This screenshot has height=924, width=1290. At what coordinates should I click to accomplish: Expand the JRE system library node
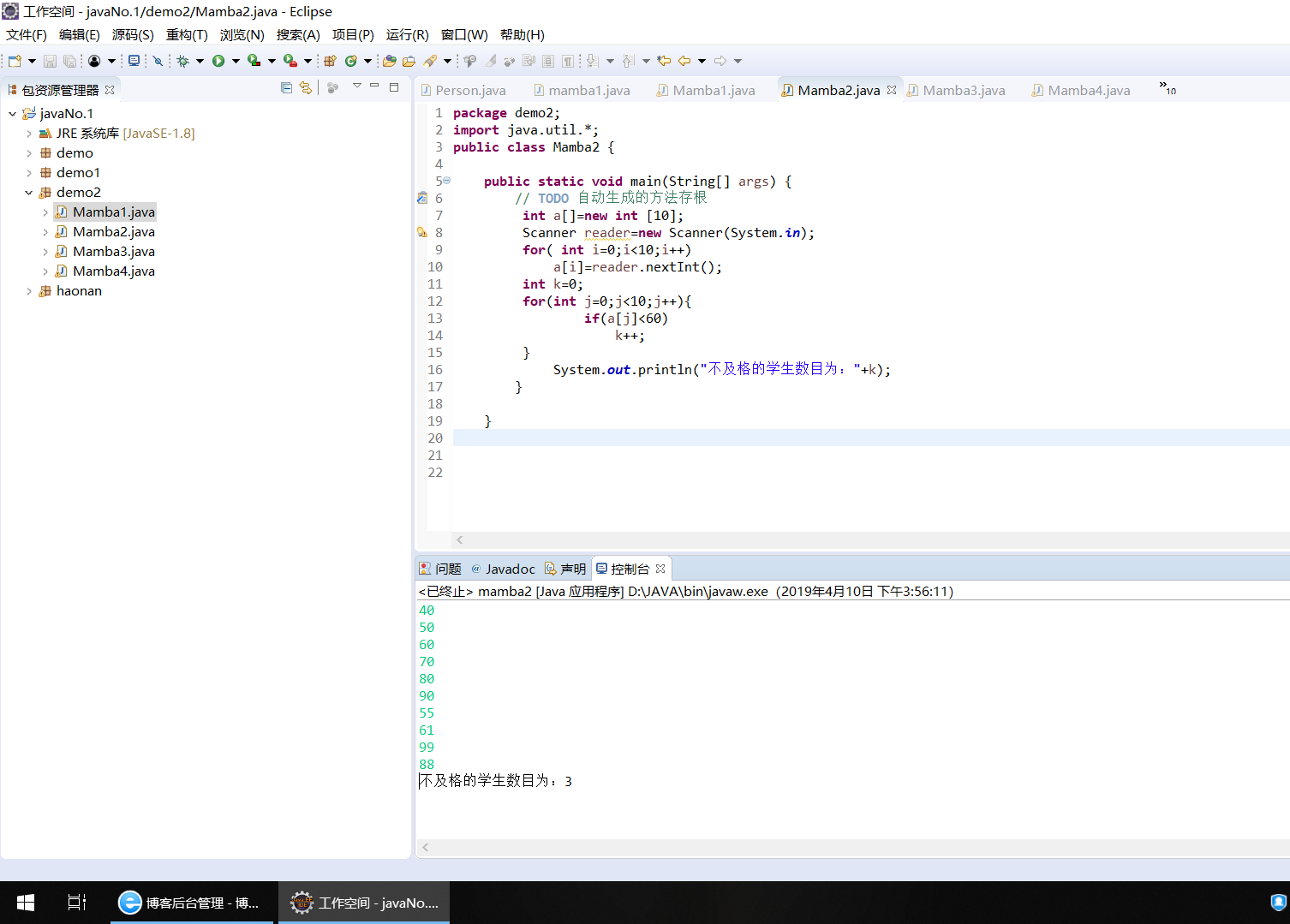(x=29, y=134)
